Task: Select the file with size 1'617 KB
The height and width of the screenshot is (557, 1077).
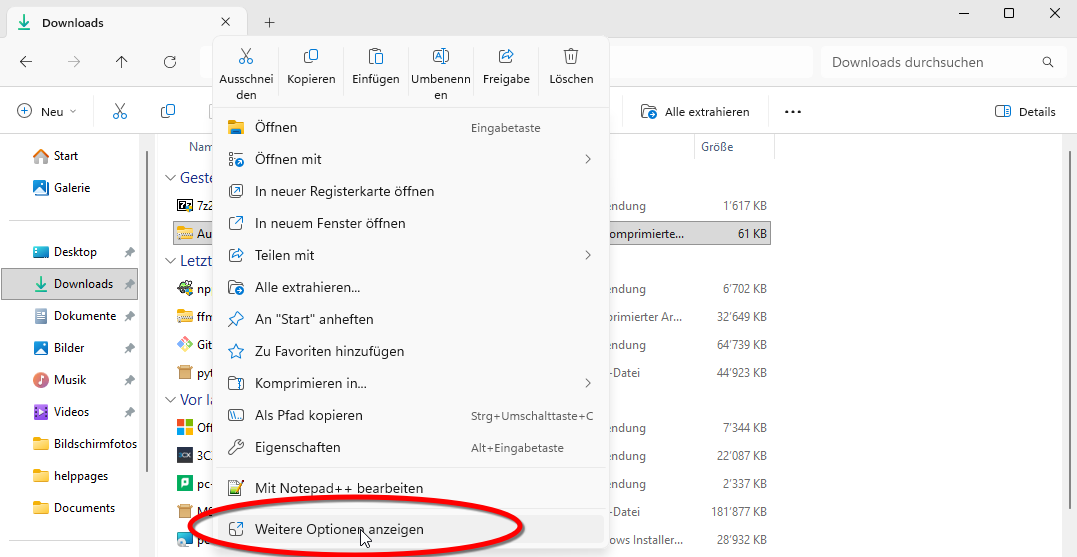Action: tap(471, 205)
